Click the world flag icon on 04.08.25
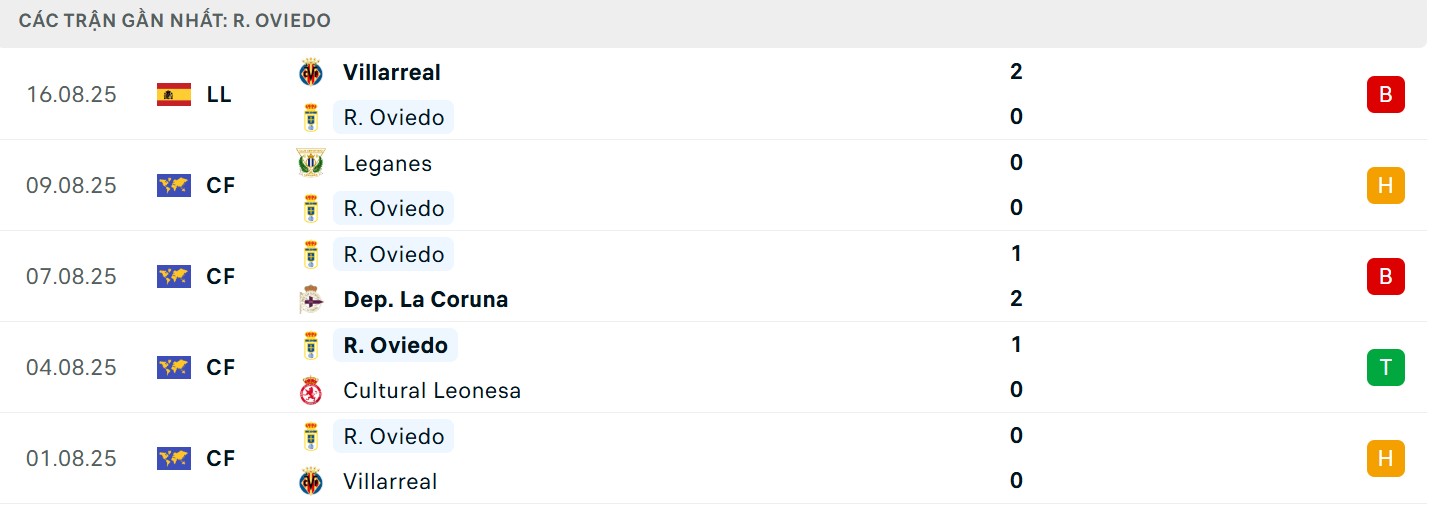The image size is (1448, 522). pos(174,368)
